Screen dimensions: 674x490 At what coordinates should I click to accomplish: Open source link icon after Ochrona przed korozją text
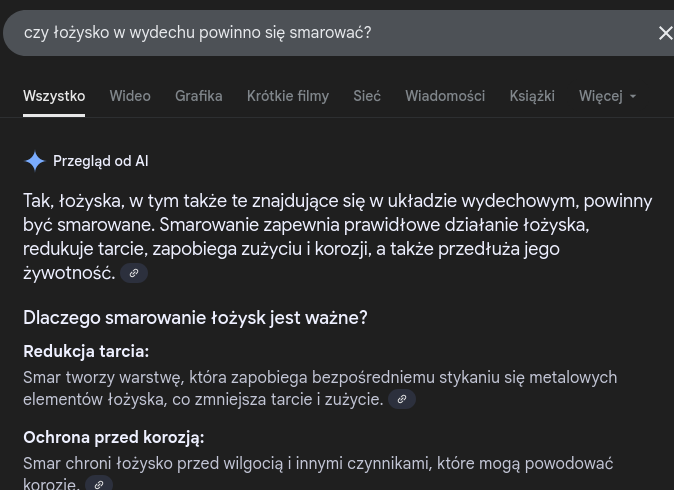pos(99,484)
